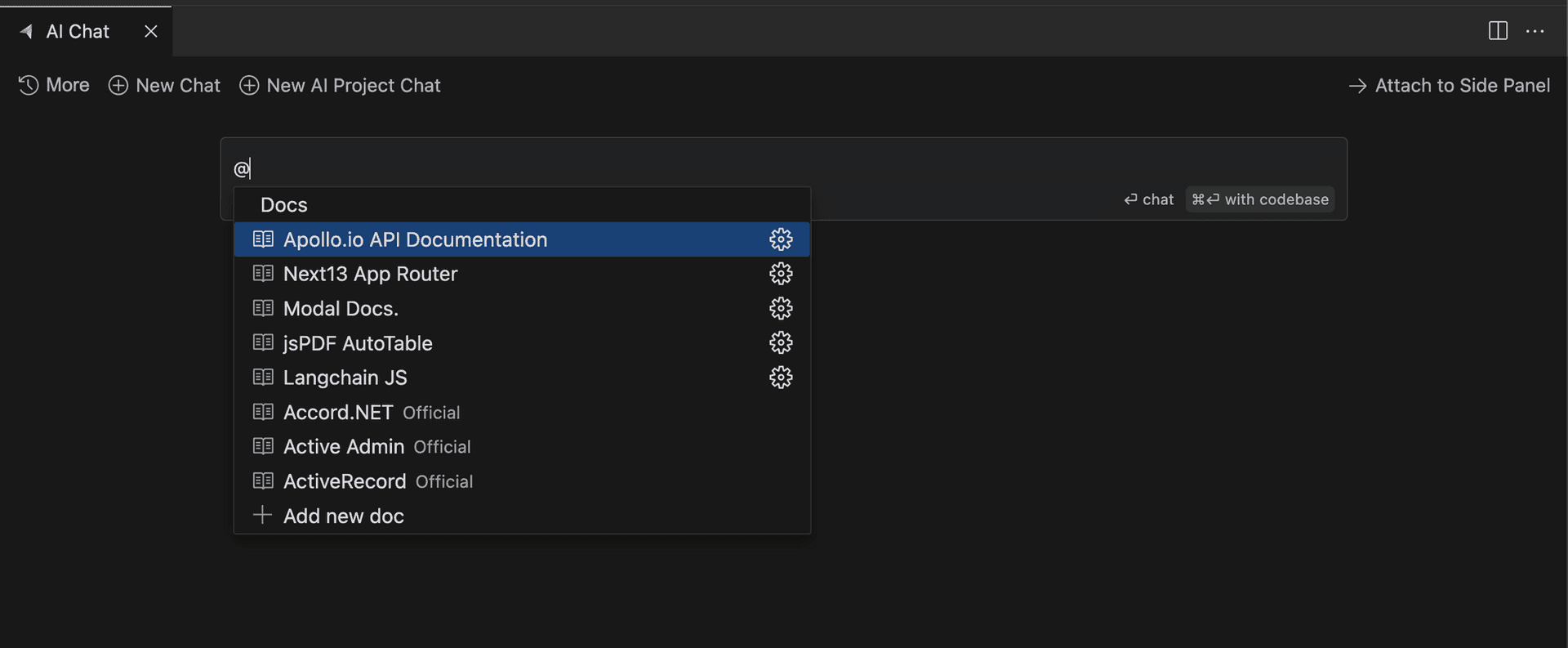Viewport: 1568px width, 648px height.
Task: Click gear icon beside Next13 App Router
Action: point(781,274)
